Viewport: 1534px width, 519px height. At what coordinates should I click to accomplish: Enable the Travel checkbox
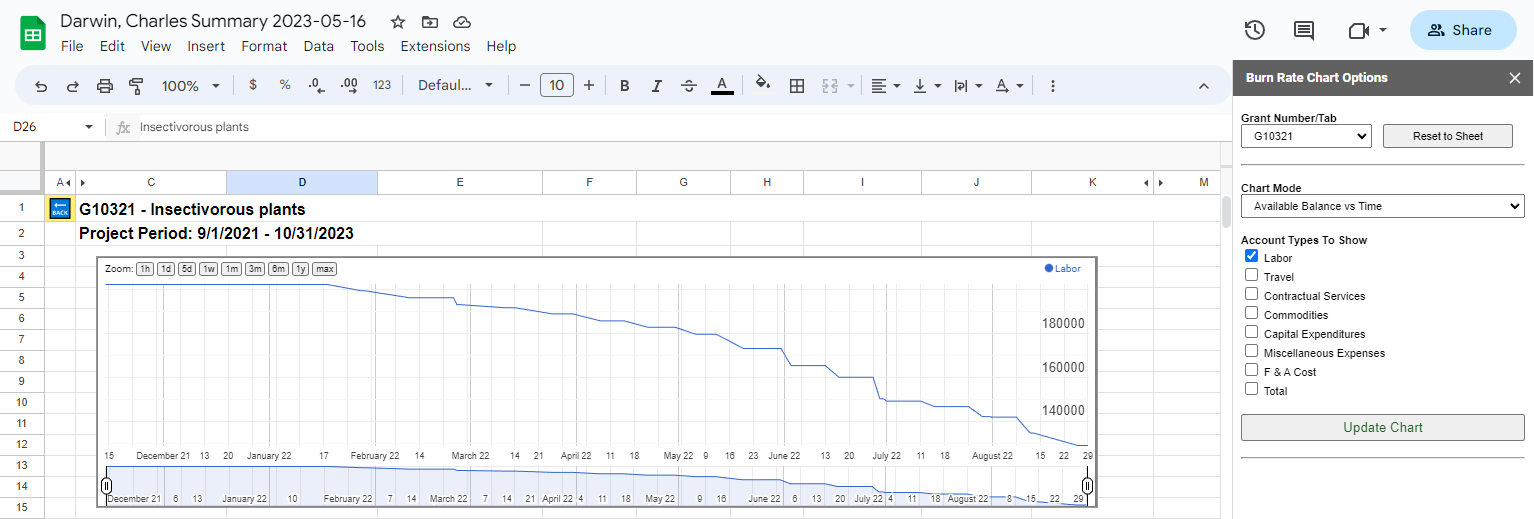click(x=1251, y=275)
